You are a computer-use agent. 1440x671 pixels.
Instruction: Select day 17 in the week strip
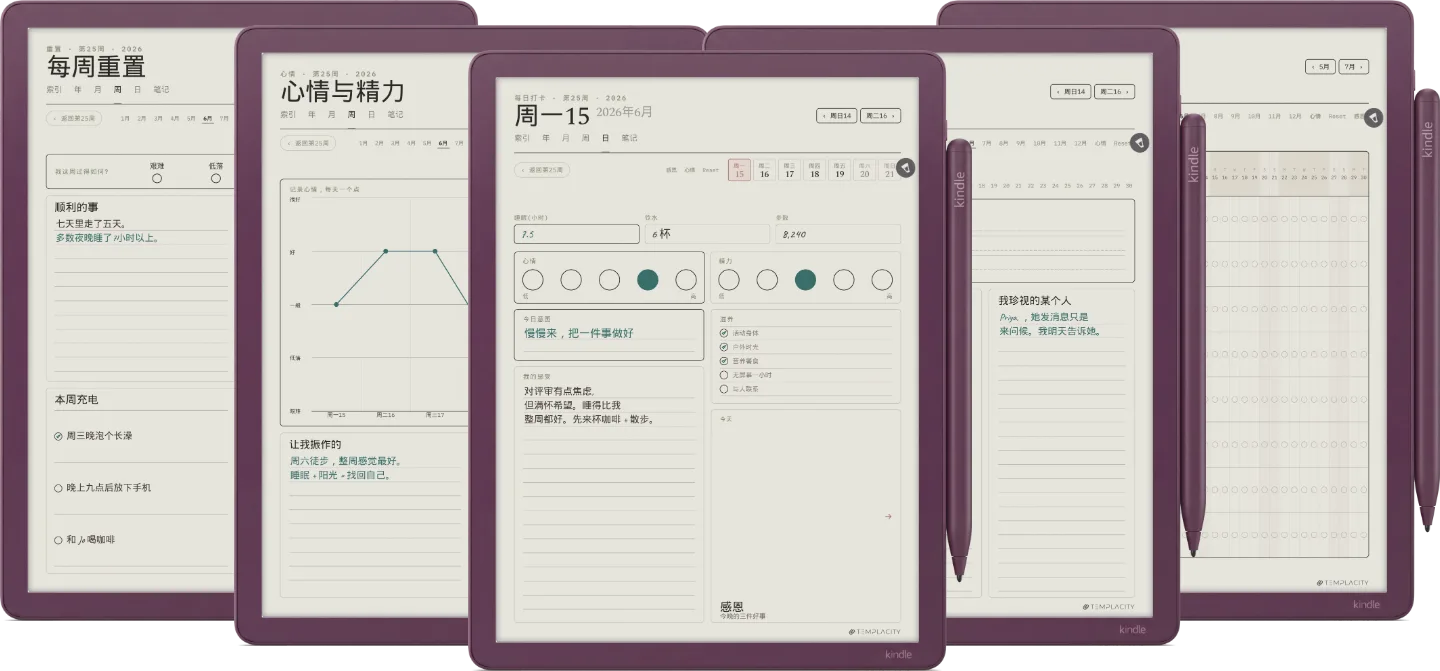point(789,170)
